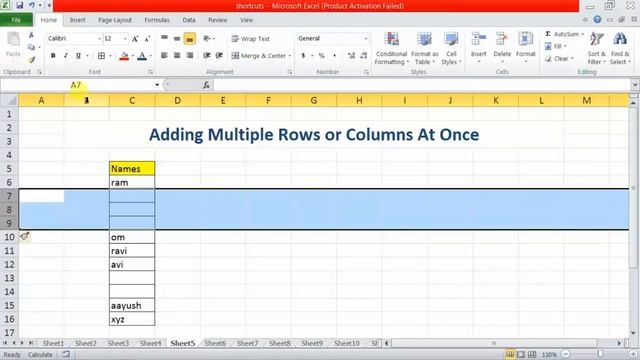Toggle Underline formatting
The height and width of the screenshot is (360, 640).
tap(78, 56)
